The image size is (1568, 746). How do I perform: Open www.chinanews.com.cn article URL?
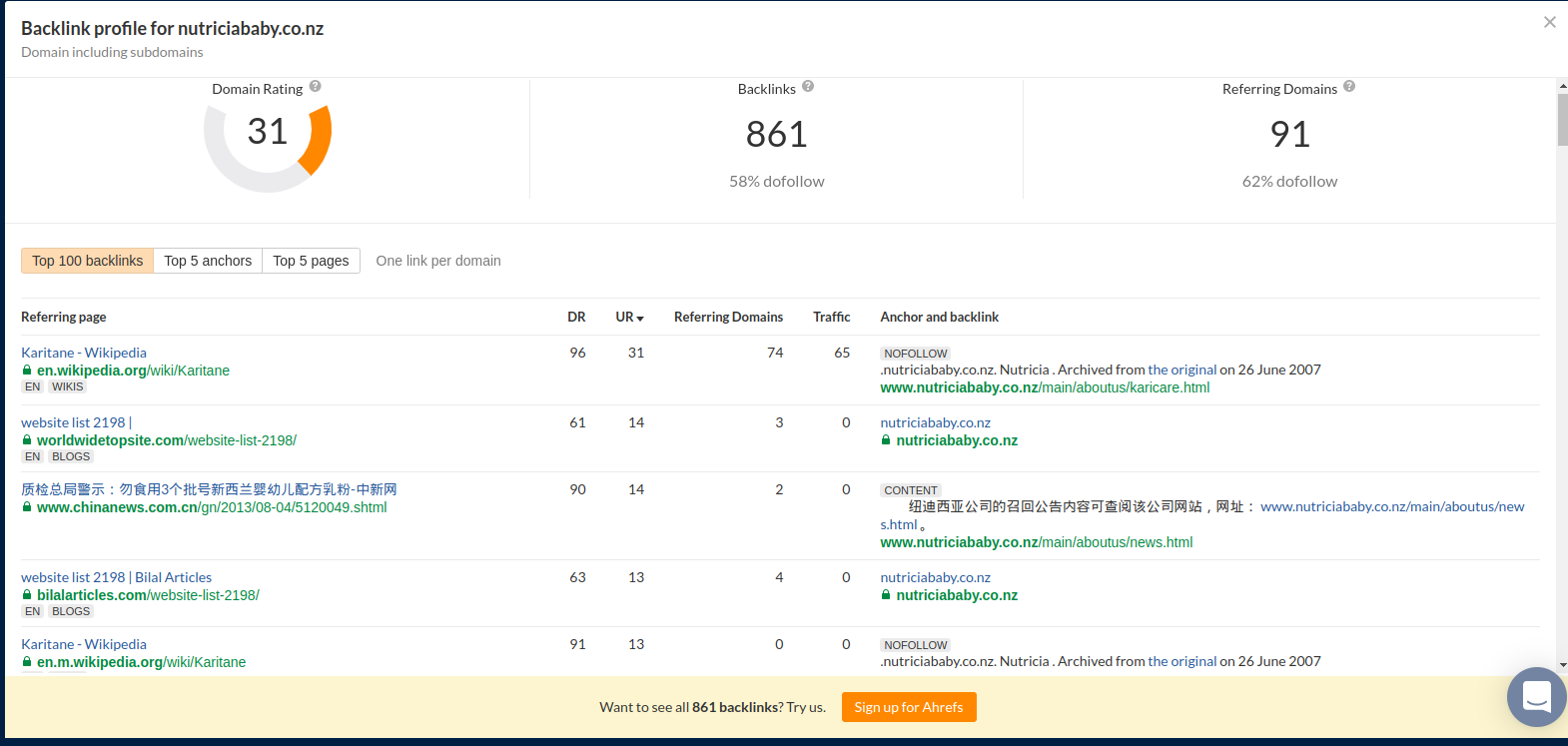coord(212,507)
